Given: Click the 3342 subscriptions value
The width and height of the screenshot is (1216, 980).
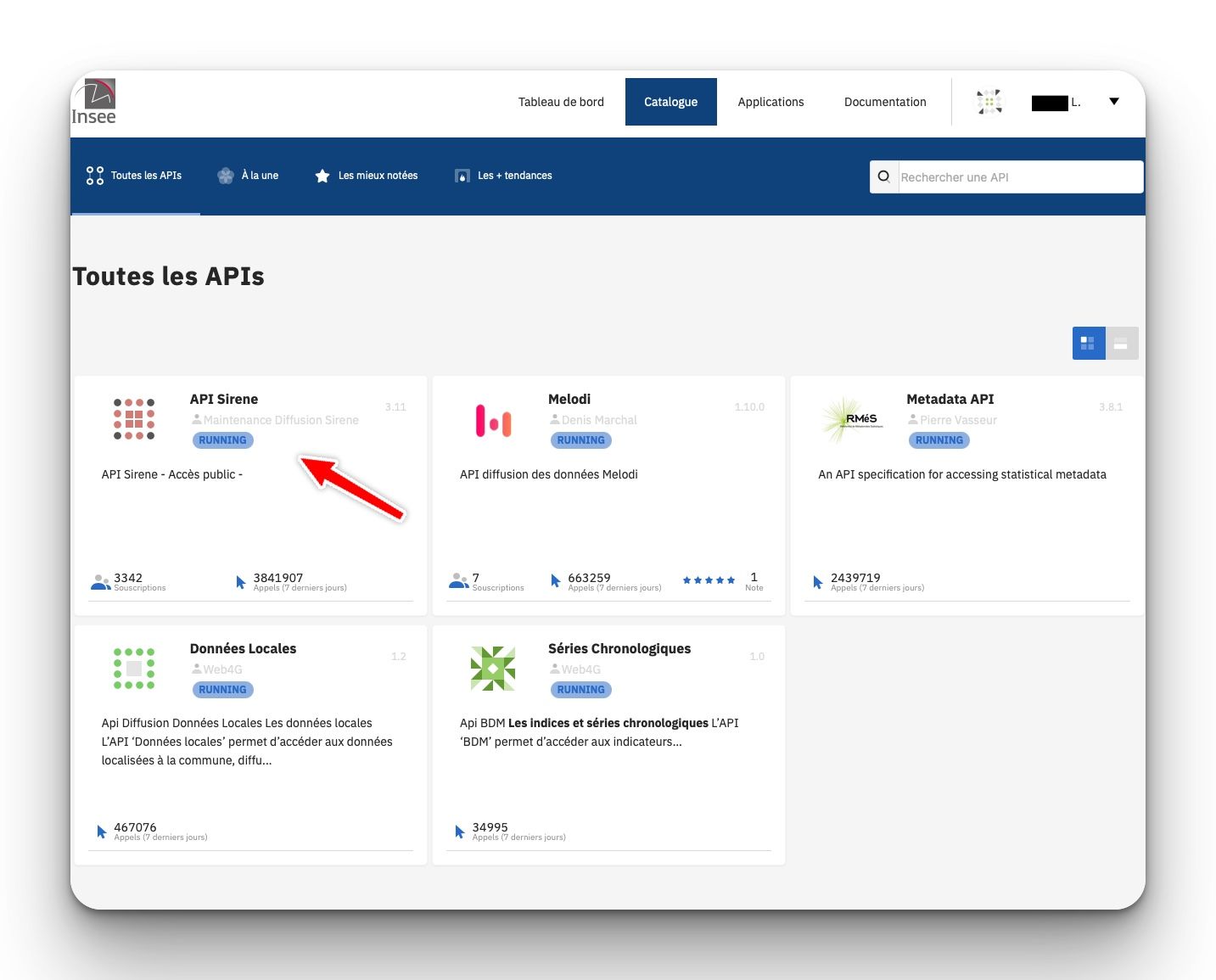Looking at the screenshot, I should point(128,578).
